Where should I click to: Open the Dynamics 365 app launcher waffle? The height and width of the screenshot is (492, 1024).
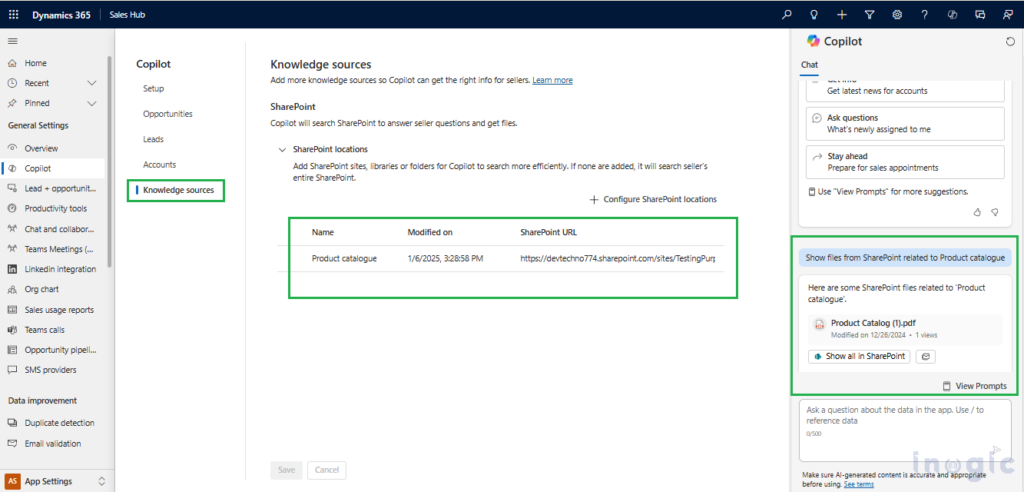pyautogui.click(x=13, y=14)
